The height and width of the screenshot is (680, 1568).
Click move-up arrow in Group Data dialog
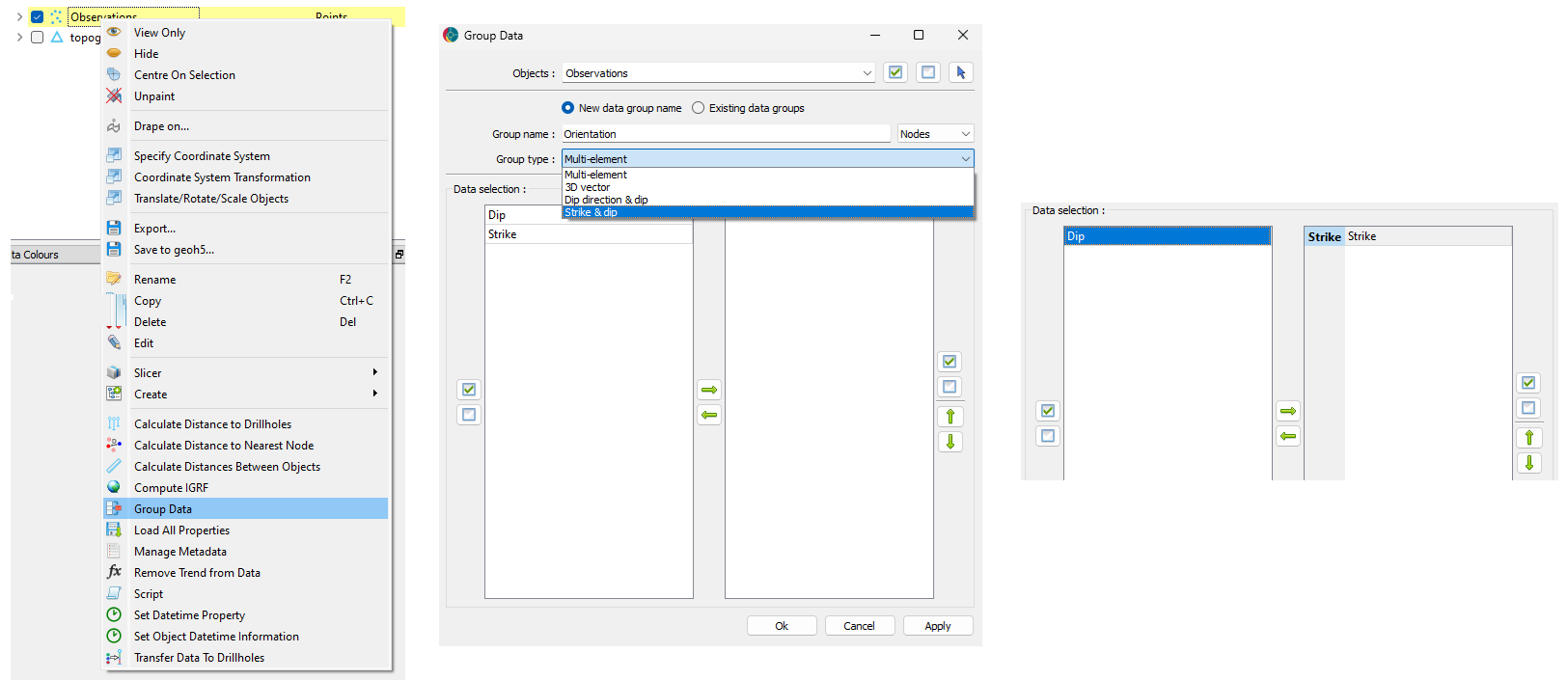(x=950, y=417)
